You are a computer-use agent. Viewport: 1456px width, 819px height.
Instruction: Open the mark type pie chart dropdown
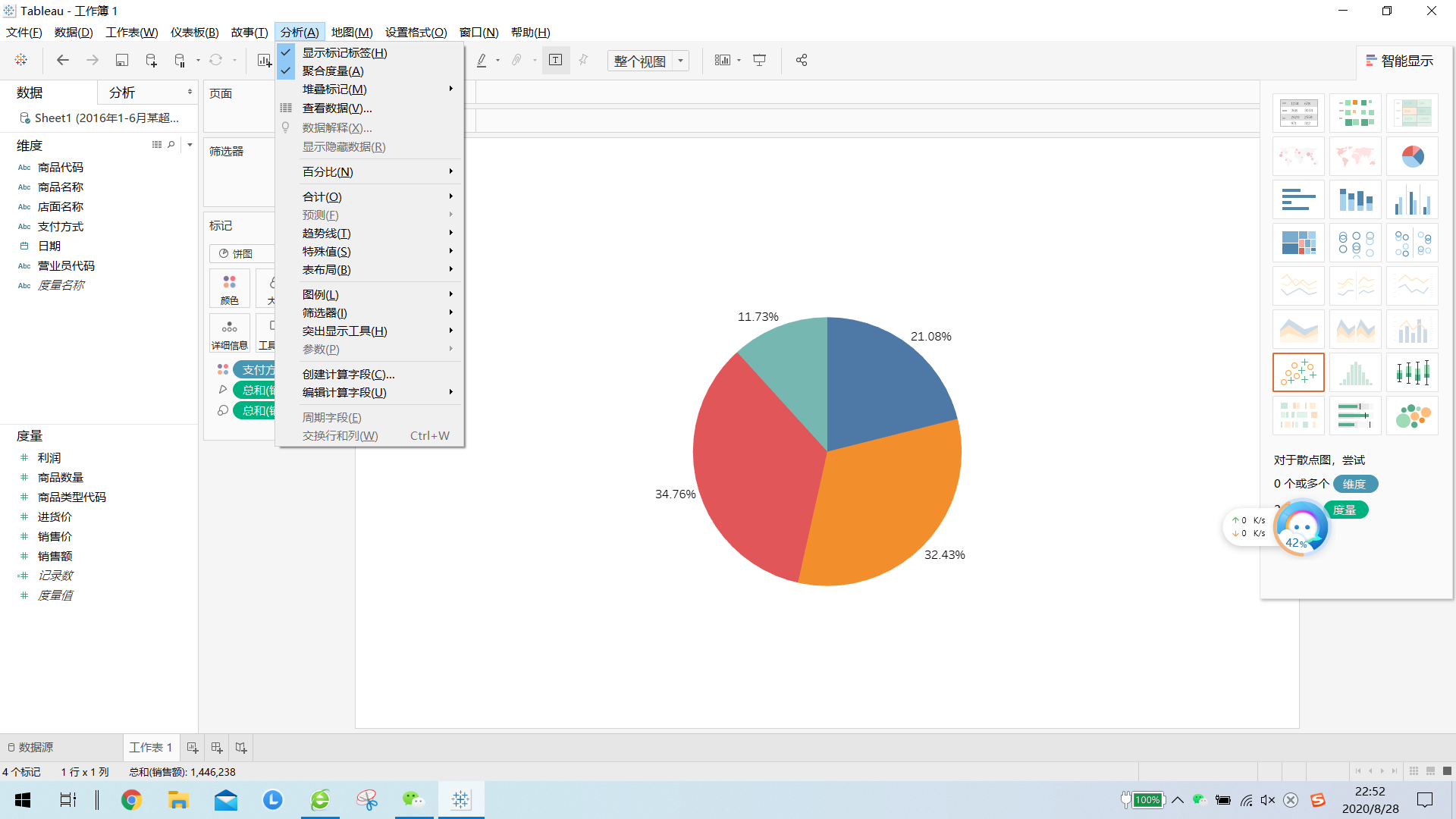tap(242, 254)
